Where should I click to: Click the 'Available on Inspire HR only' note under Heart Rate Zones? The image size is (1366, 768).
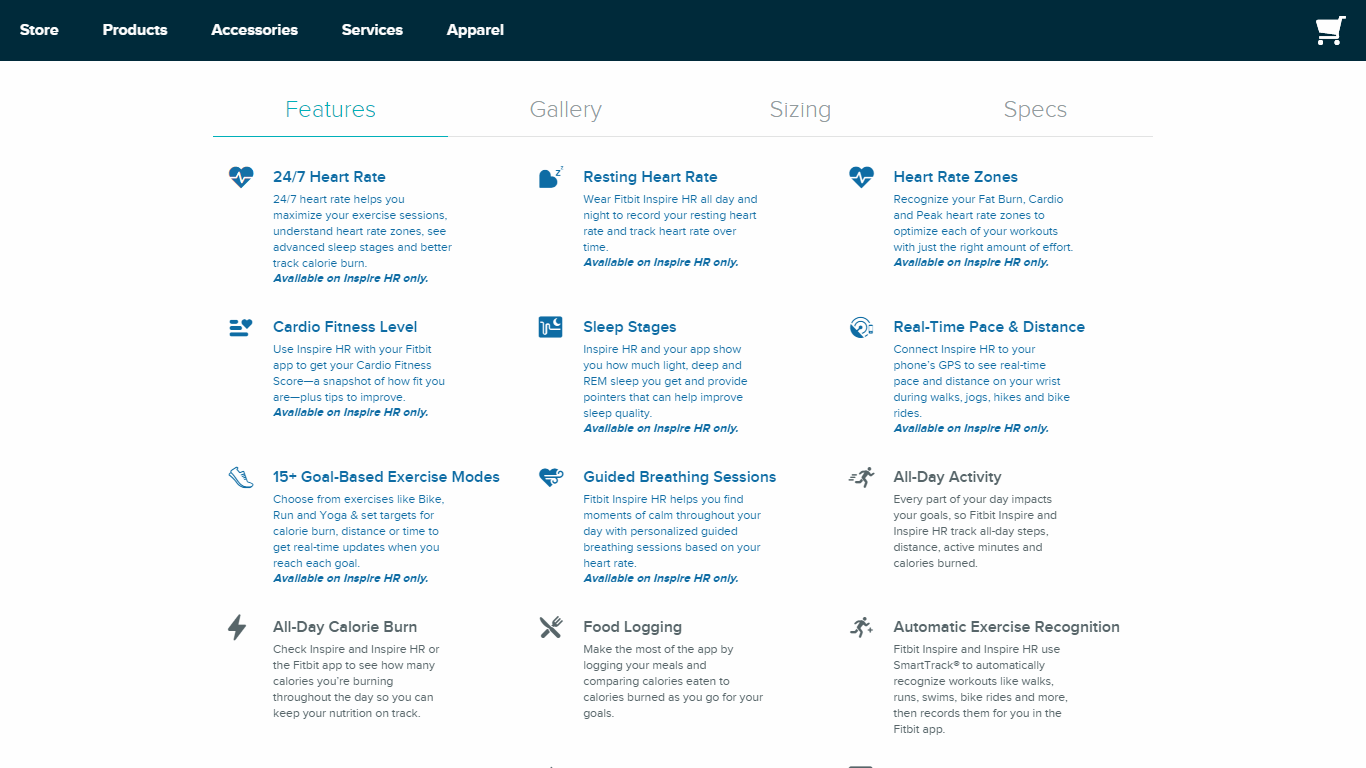click(x=971, y=262)
